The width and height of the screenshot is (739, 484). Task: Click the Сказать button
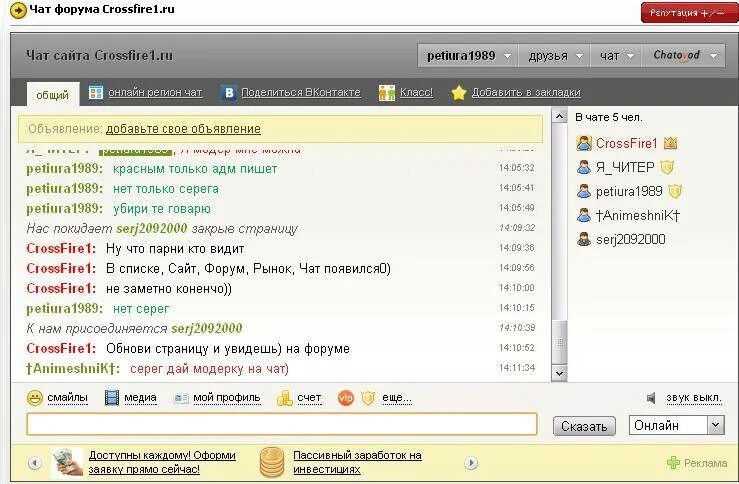584,426
